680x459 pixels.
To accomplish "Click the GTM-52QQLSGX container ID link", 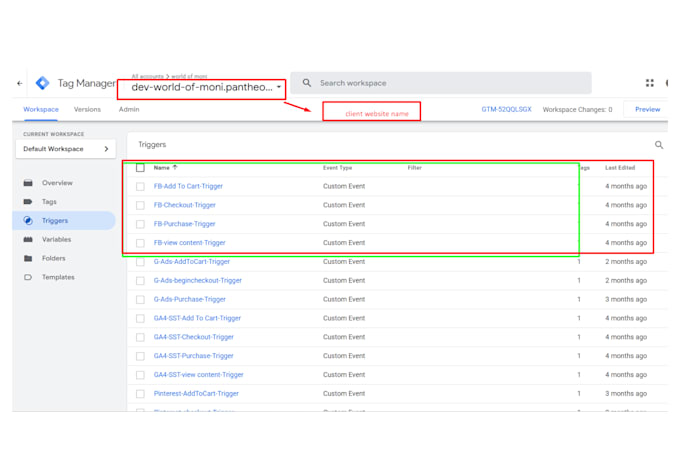I will pos(506,109).
